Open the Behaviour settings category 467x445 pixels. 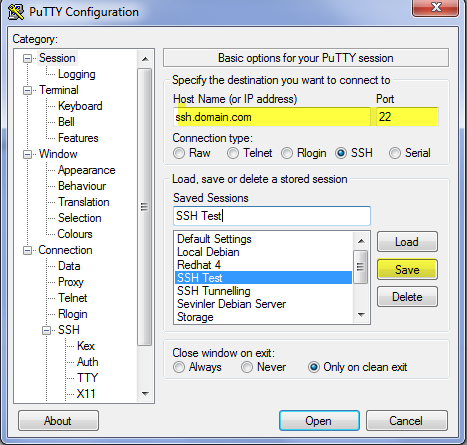(x=82, y=186)
